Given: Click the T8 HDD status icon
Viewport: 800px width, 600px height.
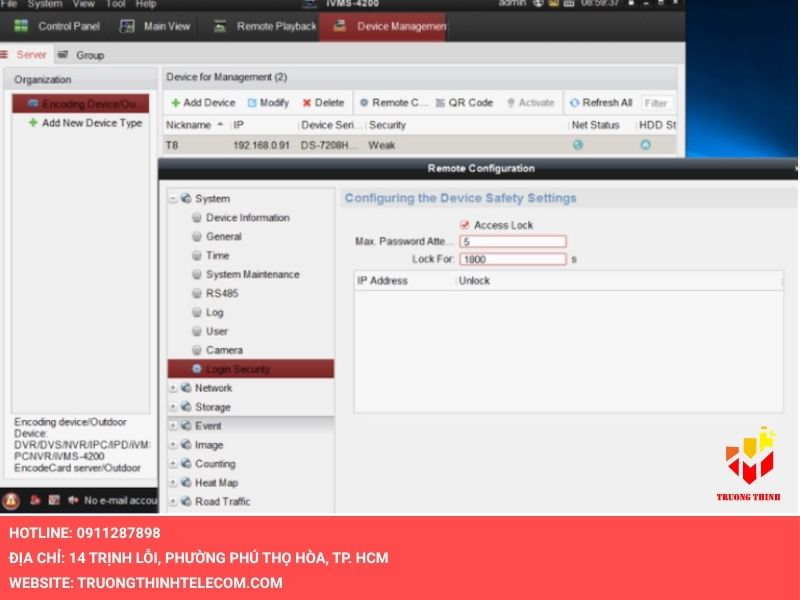Looking at the screenshot, I should click(645, 145).
